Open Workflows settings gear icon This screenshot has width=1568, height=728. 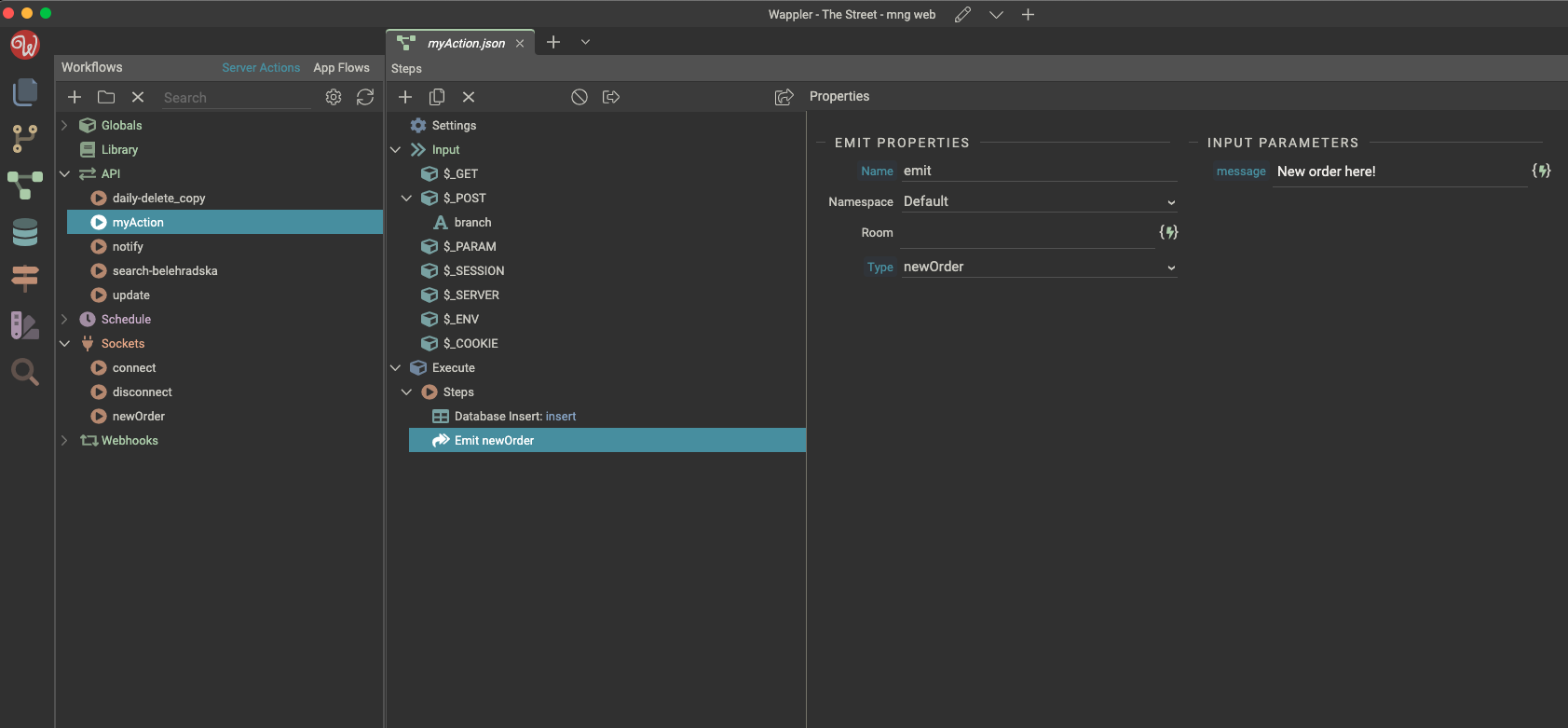click(334, 97)
